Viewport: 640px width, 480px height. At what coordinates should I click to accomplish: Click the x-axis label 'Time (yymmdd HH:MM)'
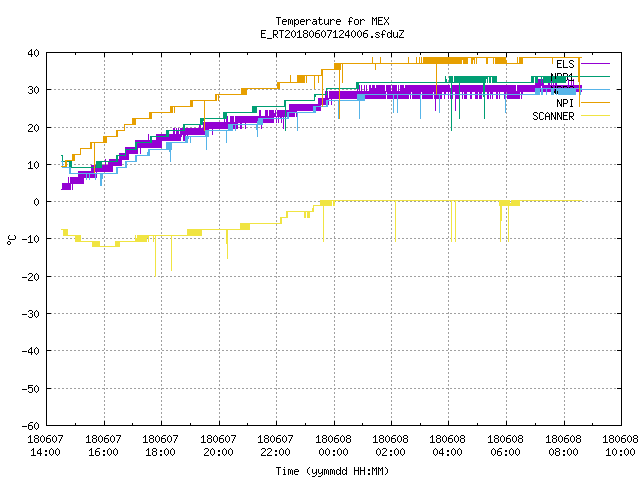tap(332, 471)
